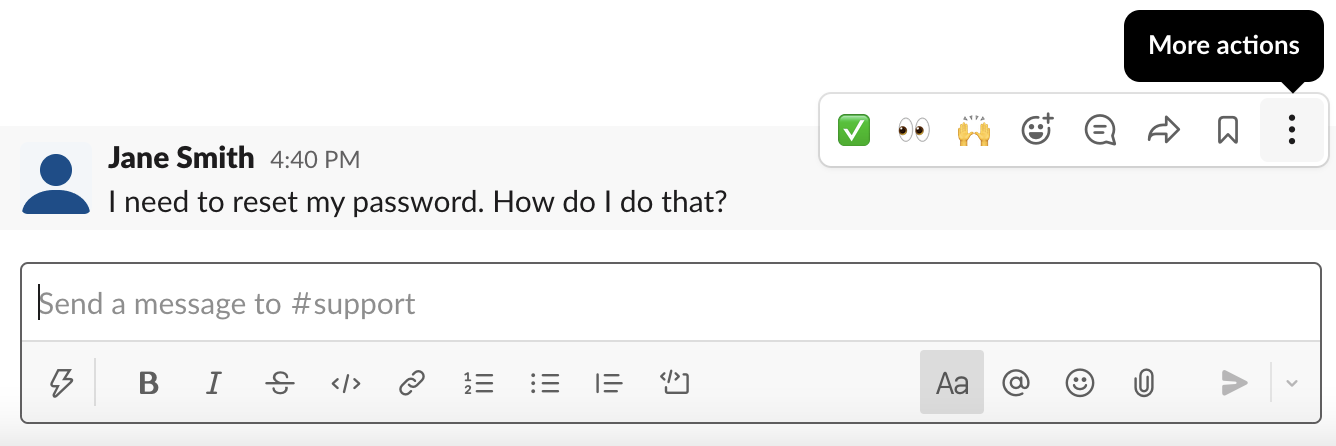The height and width of the screenshot is (446, 1336).
Task: React with the green checkmark emoji
Action: tap(853, 130)
